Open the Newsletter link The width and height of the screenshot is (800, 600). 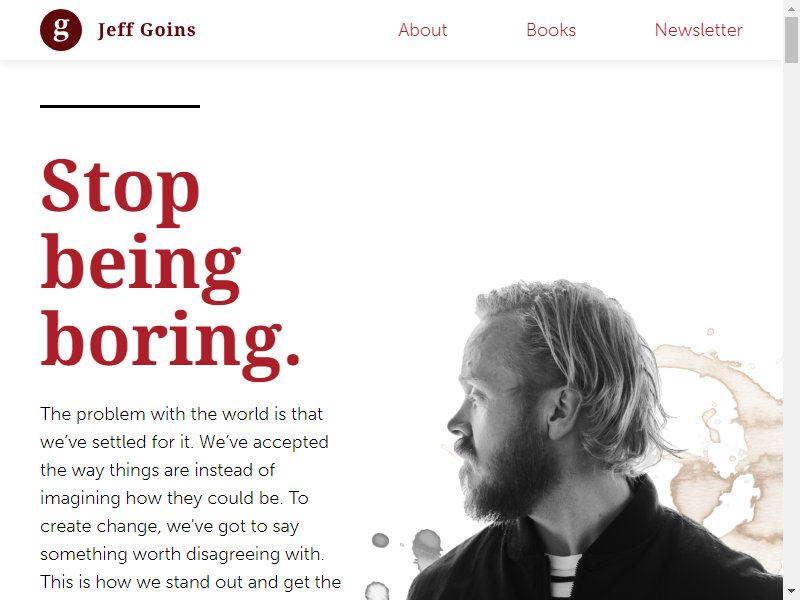(x=698, y=30)
